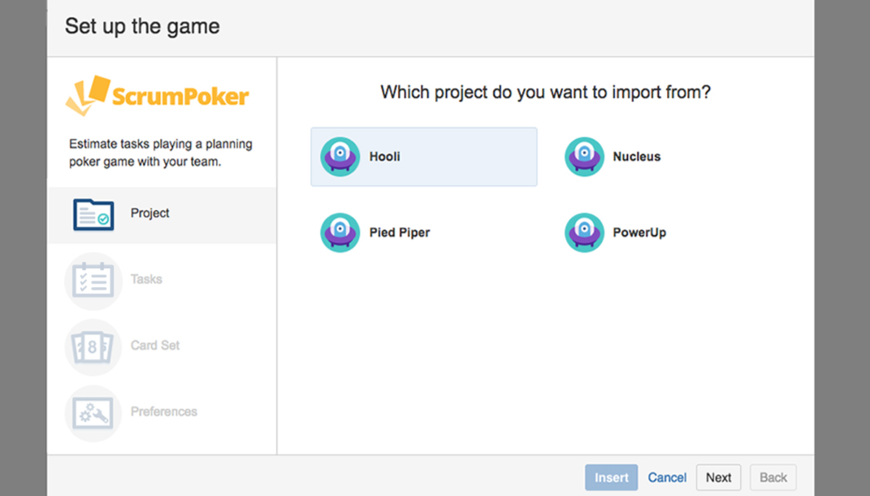
Task: Switch to the Card Set step
Action: coord(155,346)
